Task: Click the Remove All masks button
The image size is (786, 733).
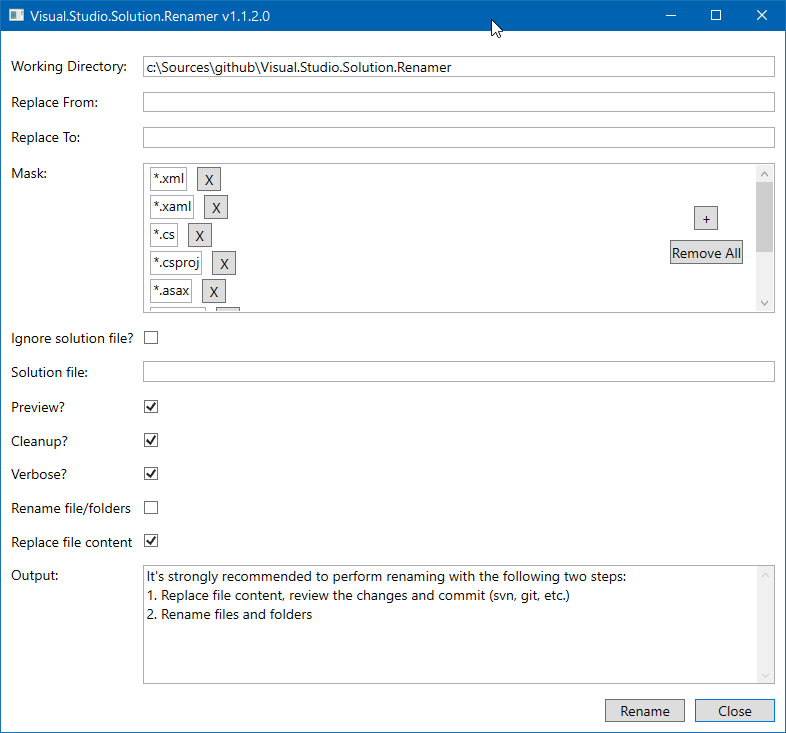Action: [706, 253]
